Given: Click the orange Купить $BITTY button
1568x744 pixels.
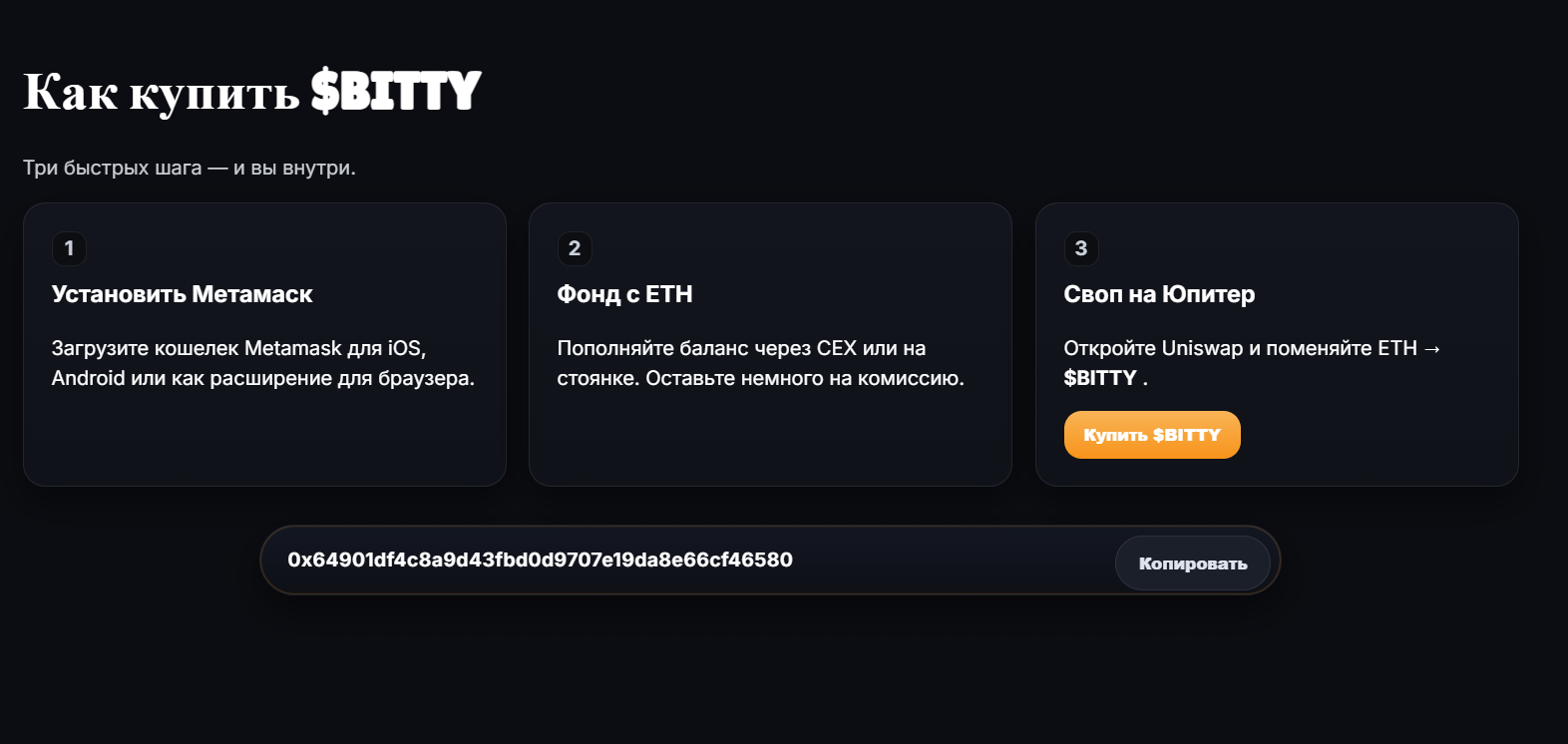Looking at the screenshot, I should point(1151,435).
